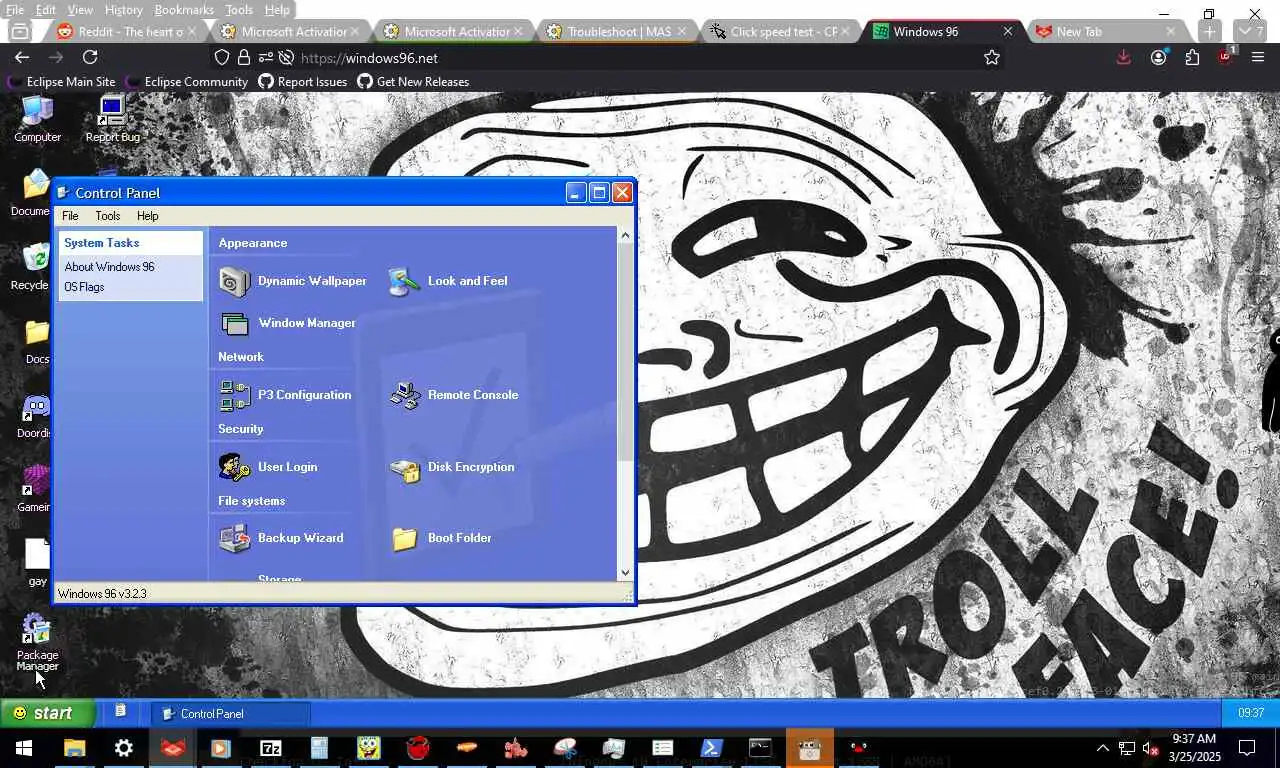Open the Firefox extensions puzzle icon
This screenshot has width=1280, height=768.
[1191, 57]
